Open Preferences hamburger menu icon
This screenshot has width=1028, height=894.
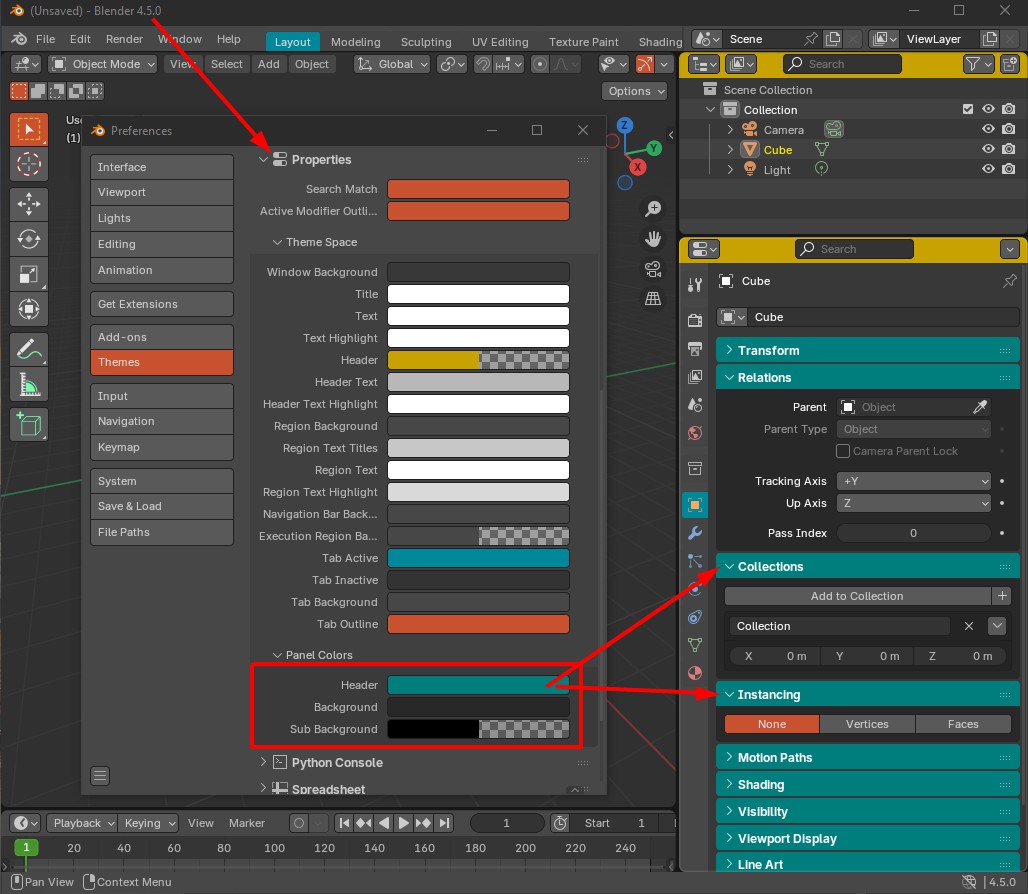coord(100,776)
